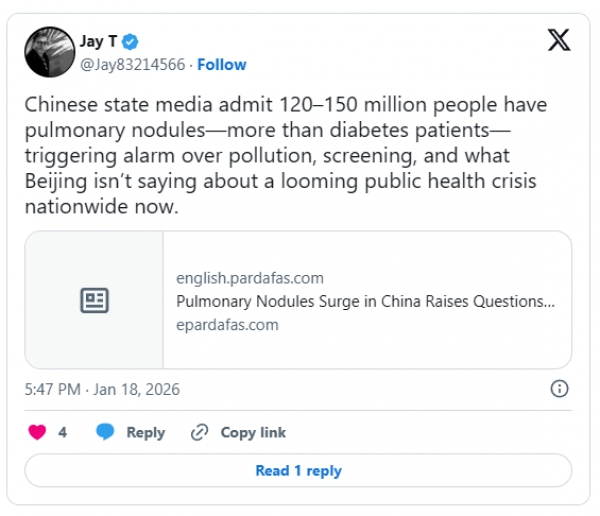Click the like count number 4

(x=63, y=433)
